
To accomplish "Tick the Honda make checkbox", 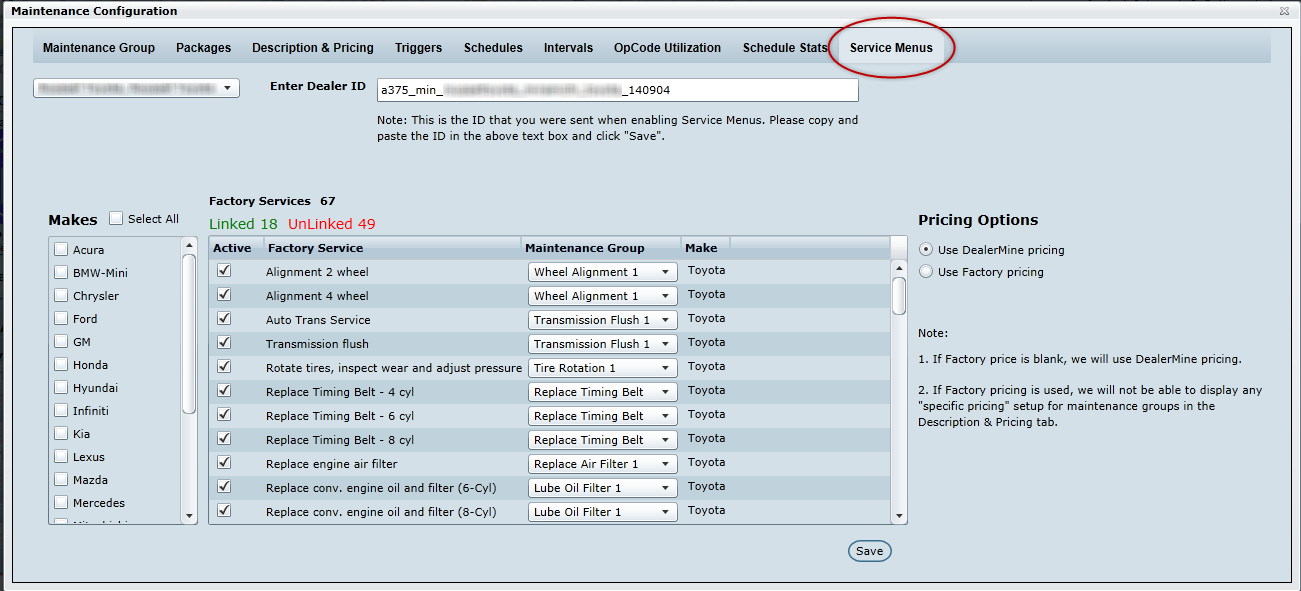I will 62,365.
